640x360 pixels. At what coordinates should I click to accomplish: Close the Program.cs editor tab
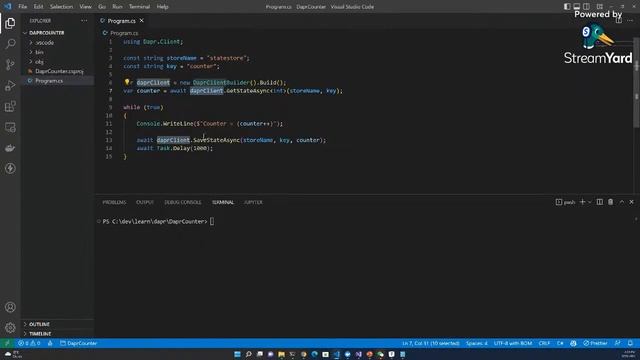(142, 20)
